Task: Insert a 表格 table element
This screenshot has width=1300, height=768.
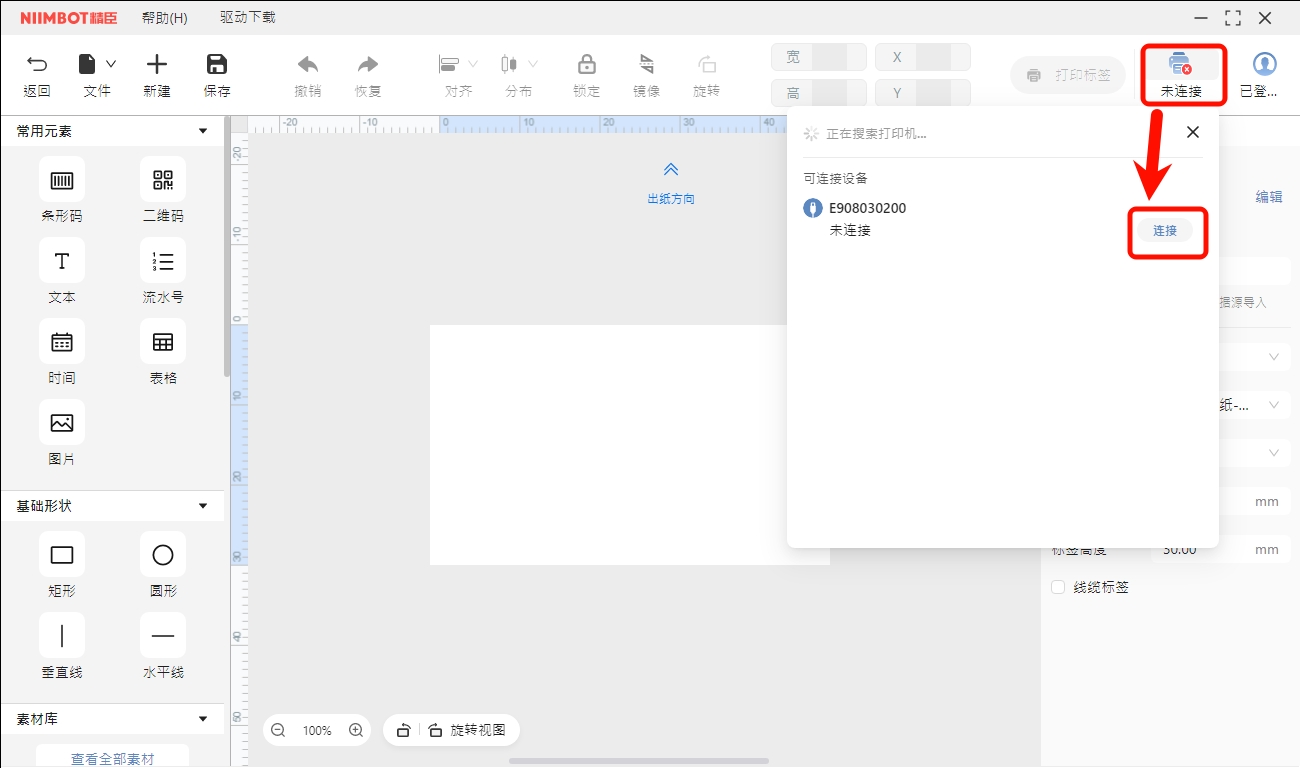Action: pyautogui.click(x=163, y=342)
